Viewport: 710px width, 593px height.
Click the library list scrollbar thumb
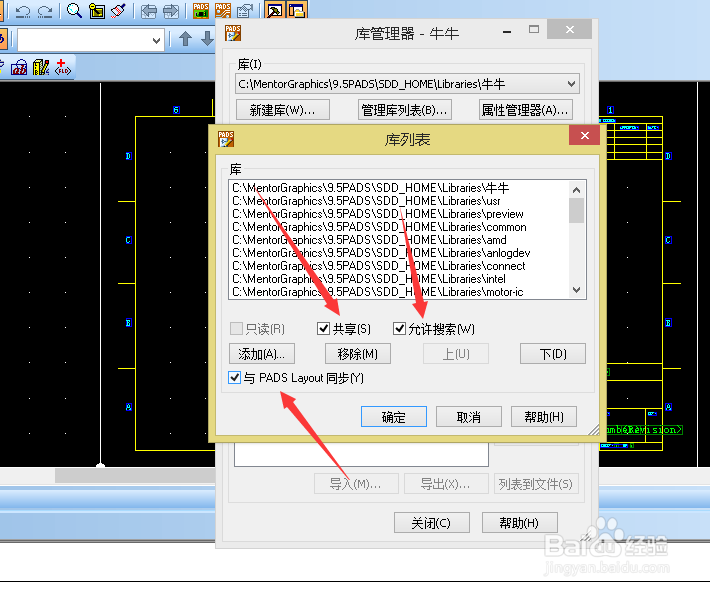(576, 210)
